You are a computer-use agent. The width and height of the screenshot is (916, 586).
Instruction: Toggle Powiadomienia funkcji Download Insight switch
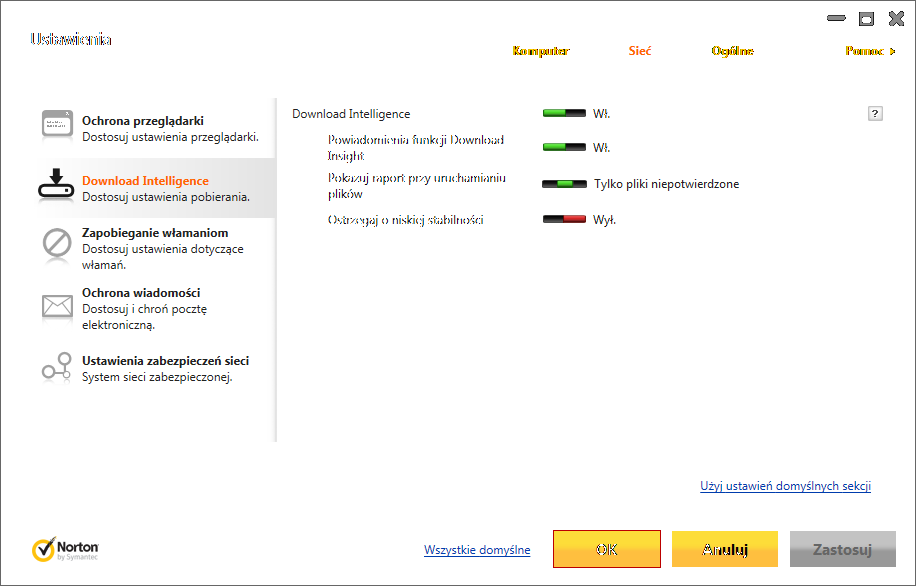[564, 147]
